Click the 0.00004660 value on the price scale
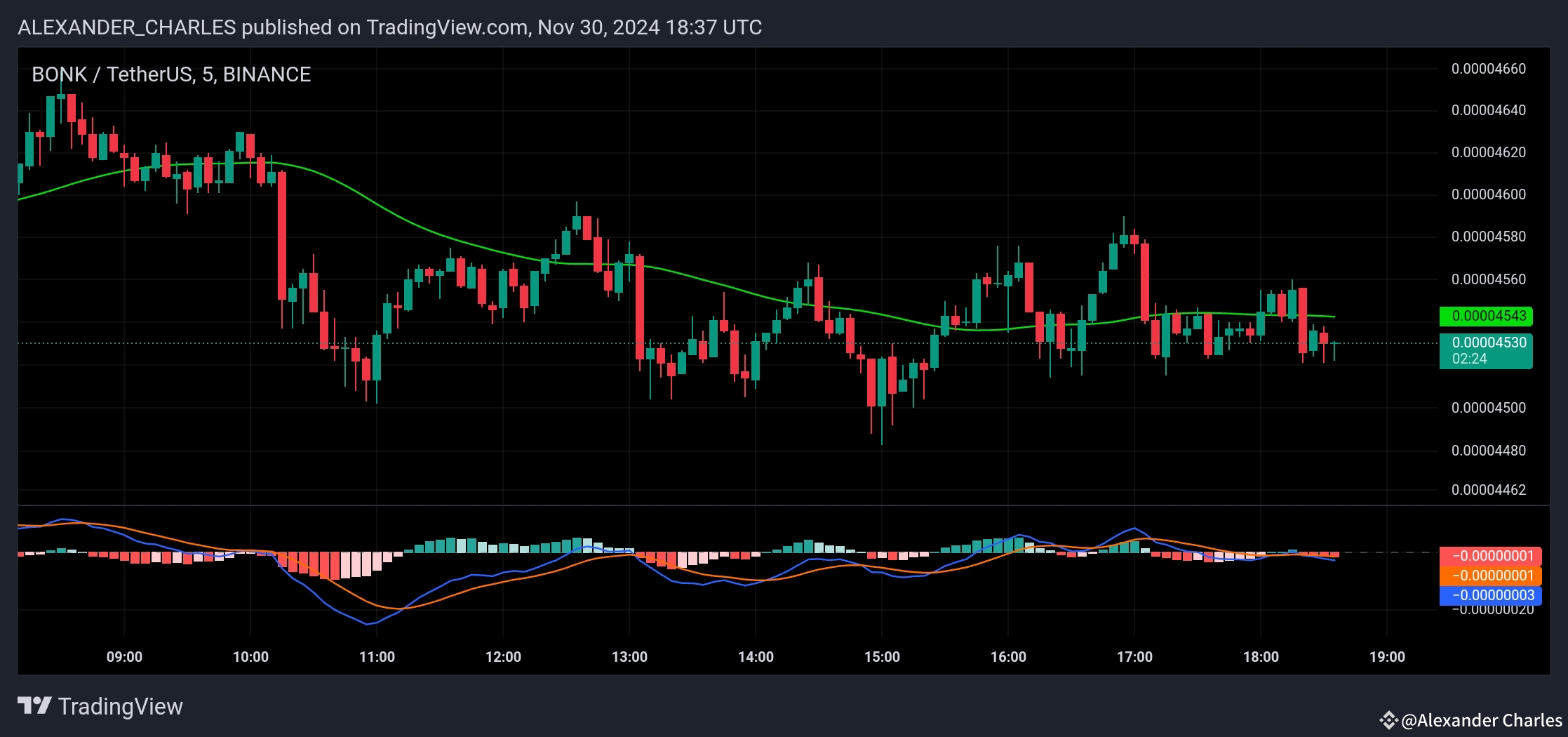 pyautogui.click(x=1490, y=68)
